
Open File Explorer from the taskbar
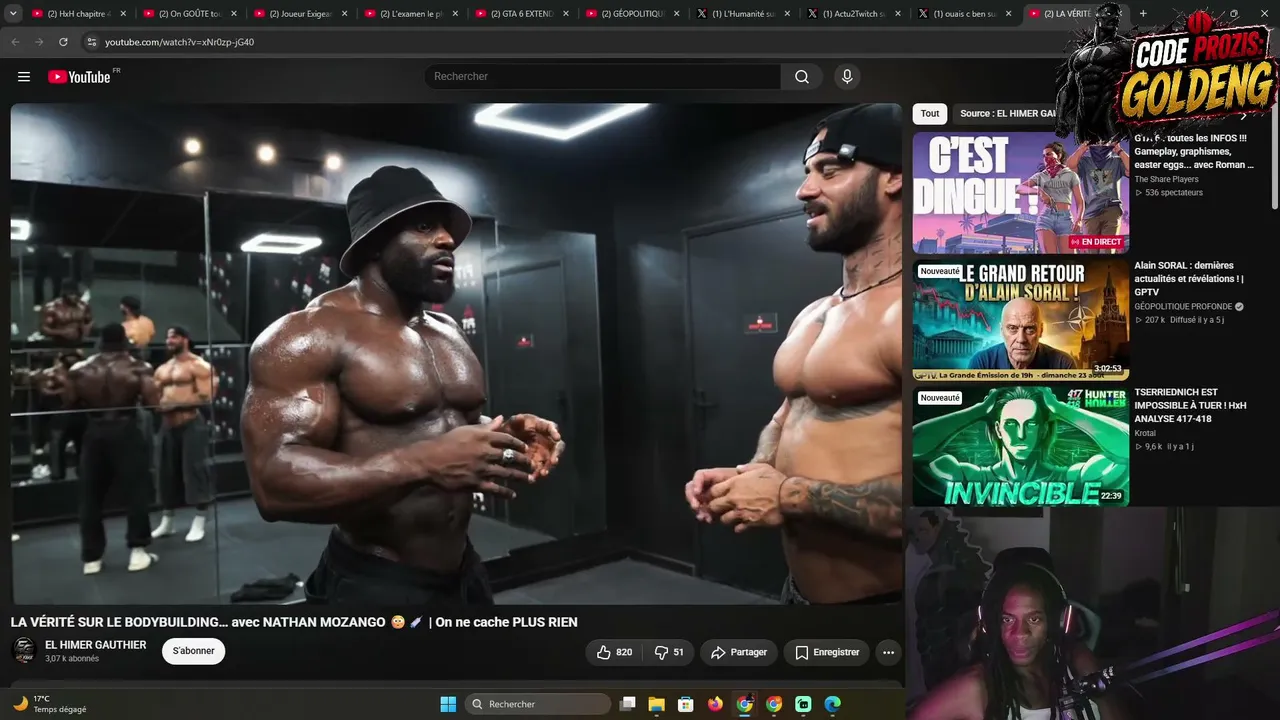click(657, 704)
